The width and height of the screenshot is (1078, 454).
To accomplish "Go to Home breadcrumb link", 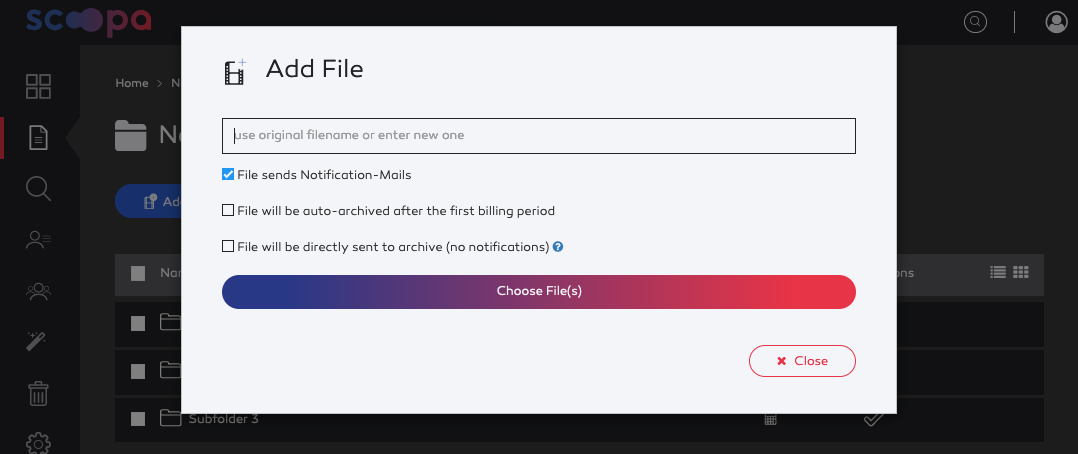I will 132,83.
